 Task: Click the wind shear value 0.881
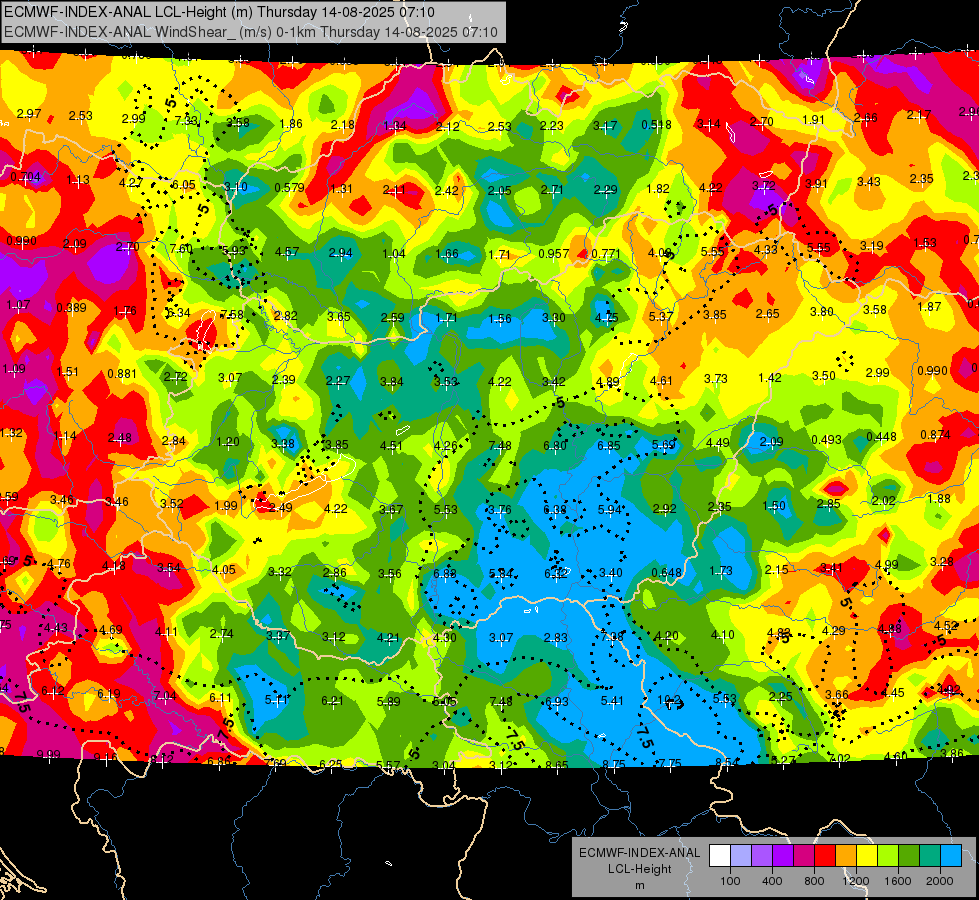122,373
